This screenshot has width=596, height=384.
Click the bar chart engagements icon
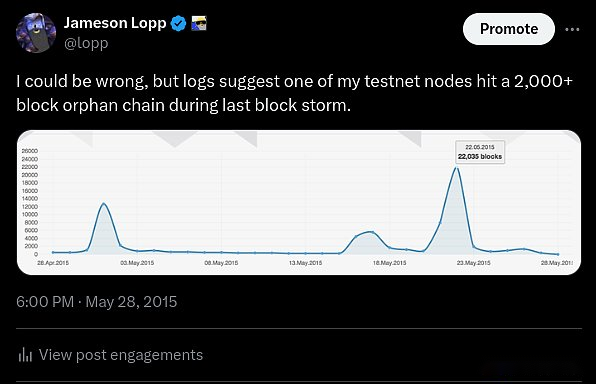(25, 355)
